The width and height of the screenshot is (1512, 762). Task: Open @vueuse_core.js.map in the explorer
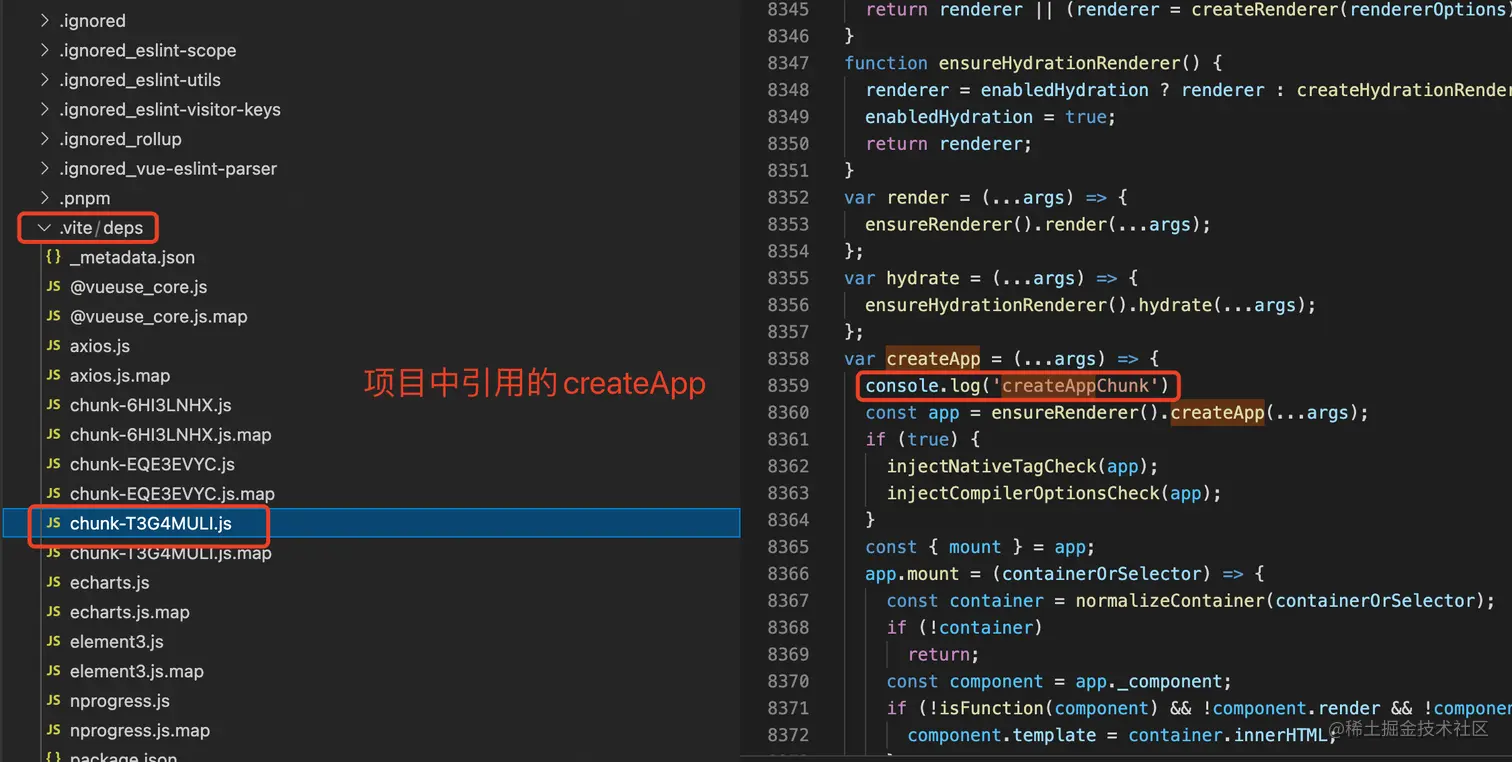tap(158, 316)
